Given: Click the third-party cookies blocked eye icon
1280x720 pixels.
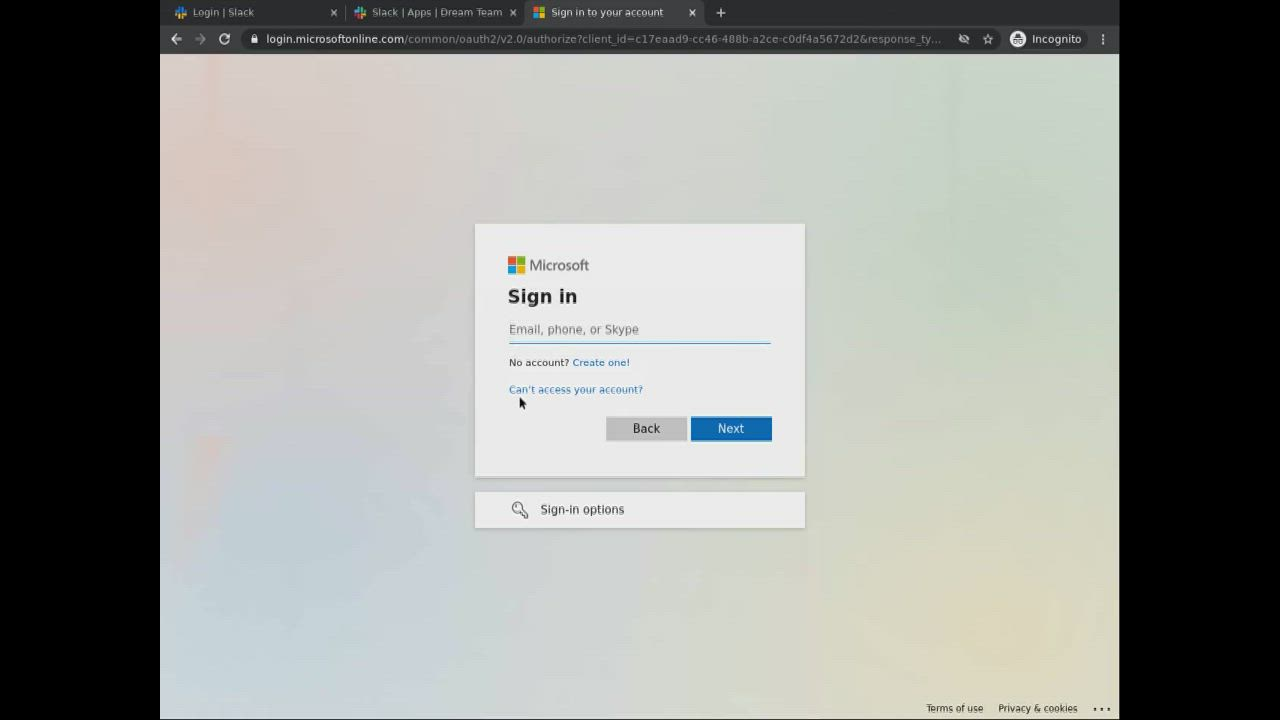Looking at the screenshot, I should [x=964, y=39].
